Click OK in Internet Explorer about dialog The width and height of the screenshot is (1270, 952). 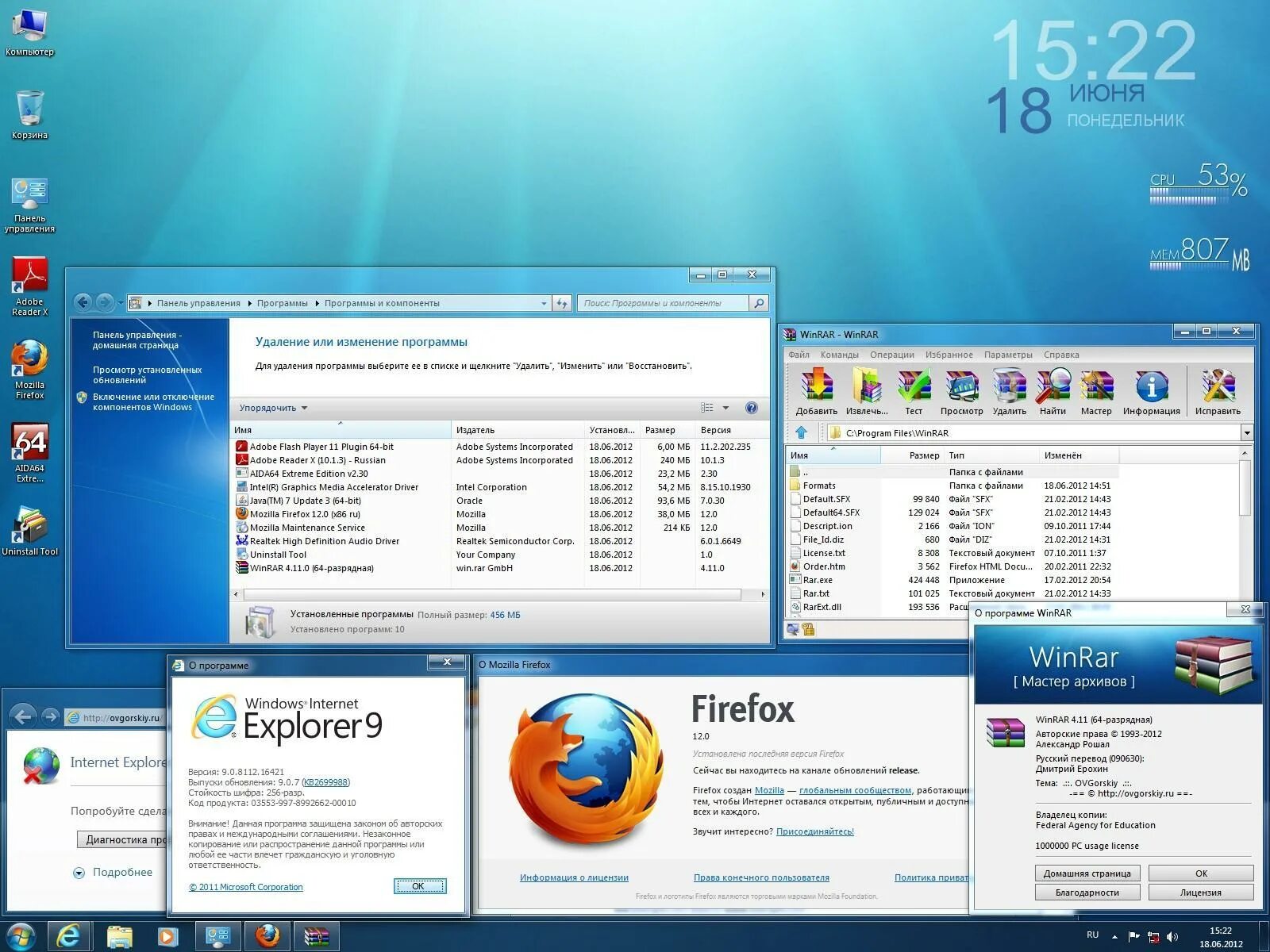click(x=420, y=886)
